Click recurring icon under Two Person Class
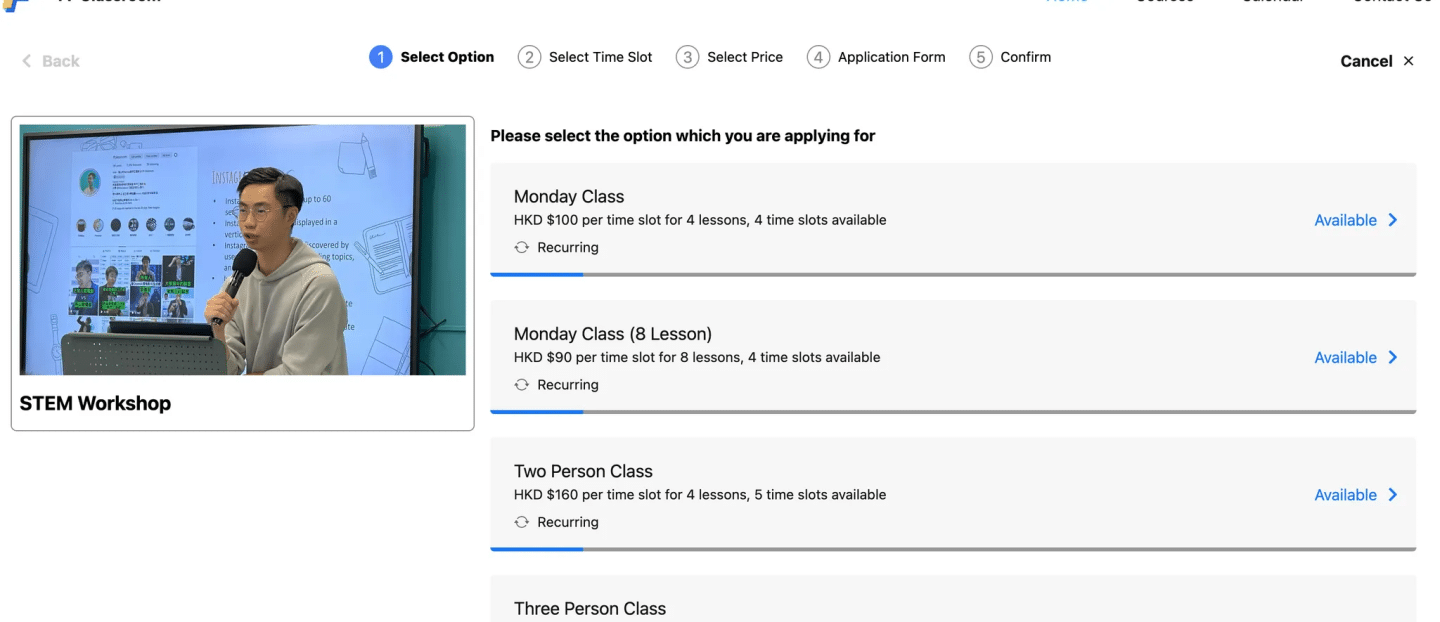The height and width of the screenshot is (622, 1440). (x=521, y=522)
